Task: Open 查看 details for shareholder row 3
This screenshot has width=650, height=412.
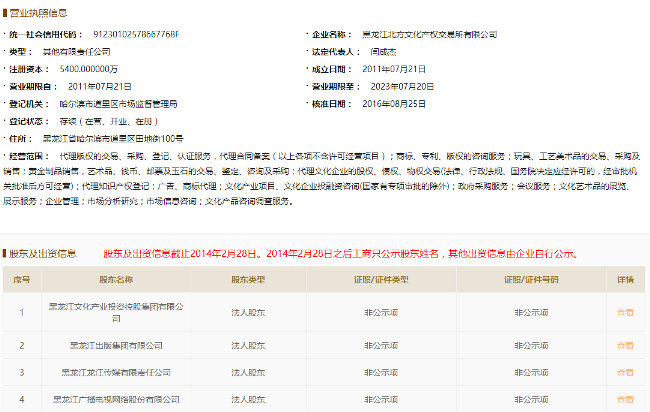Action: pos(625,373)
